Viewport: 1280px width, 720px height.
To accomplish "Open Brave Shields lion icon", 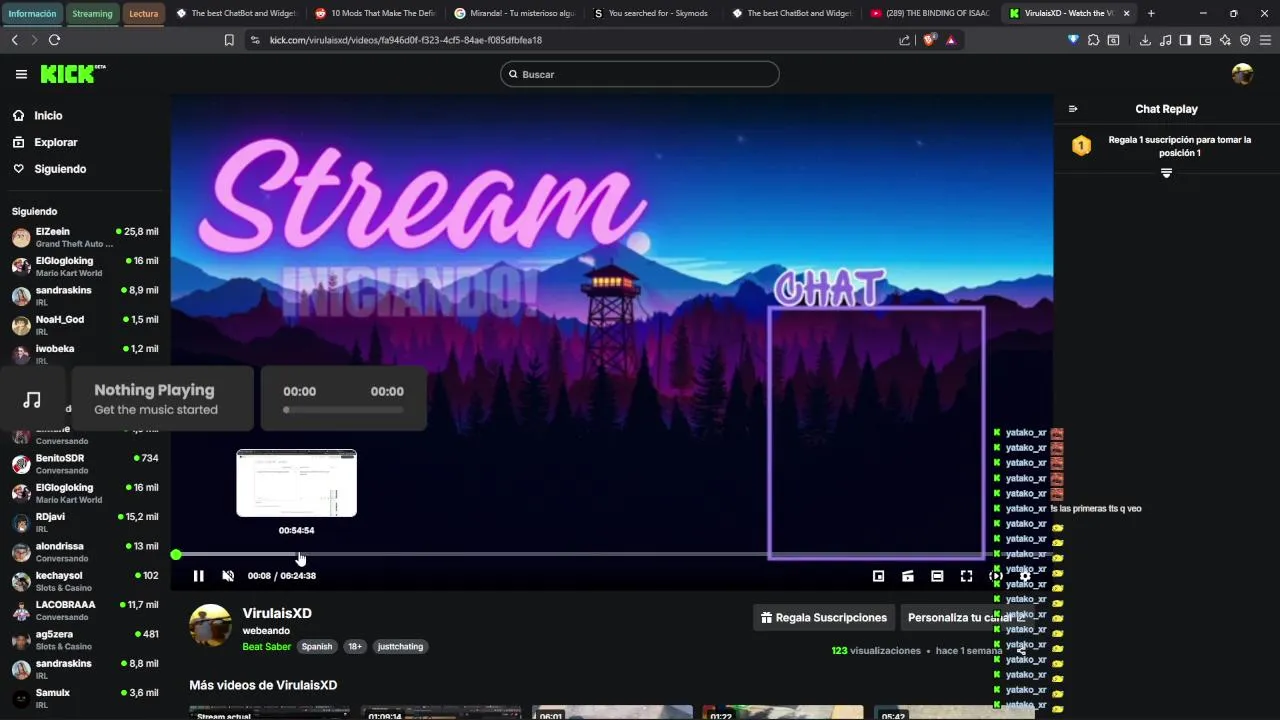I will click(x=929, y=40).
